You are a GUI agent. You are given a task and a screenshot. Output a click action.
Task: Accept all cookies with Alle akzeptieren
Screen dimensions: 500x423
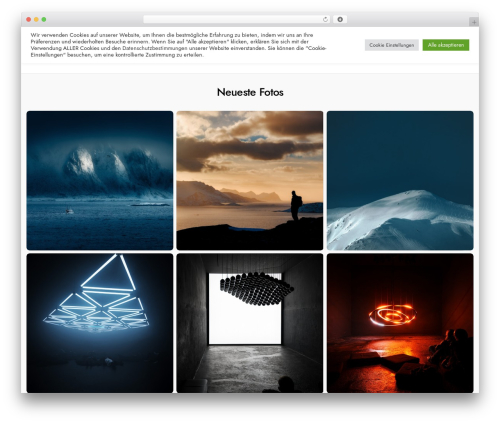click(x=446, y=45)
